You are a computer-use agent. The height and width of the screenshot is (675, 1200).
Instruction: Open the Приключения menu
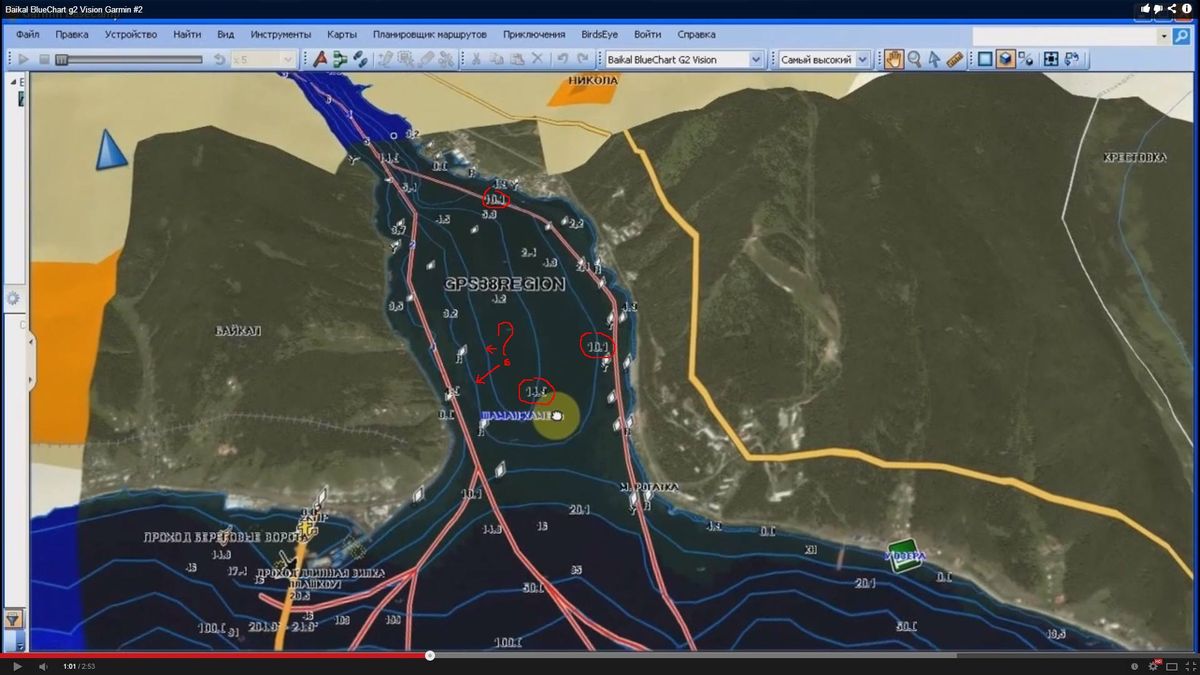[534, 34]
